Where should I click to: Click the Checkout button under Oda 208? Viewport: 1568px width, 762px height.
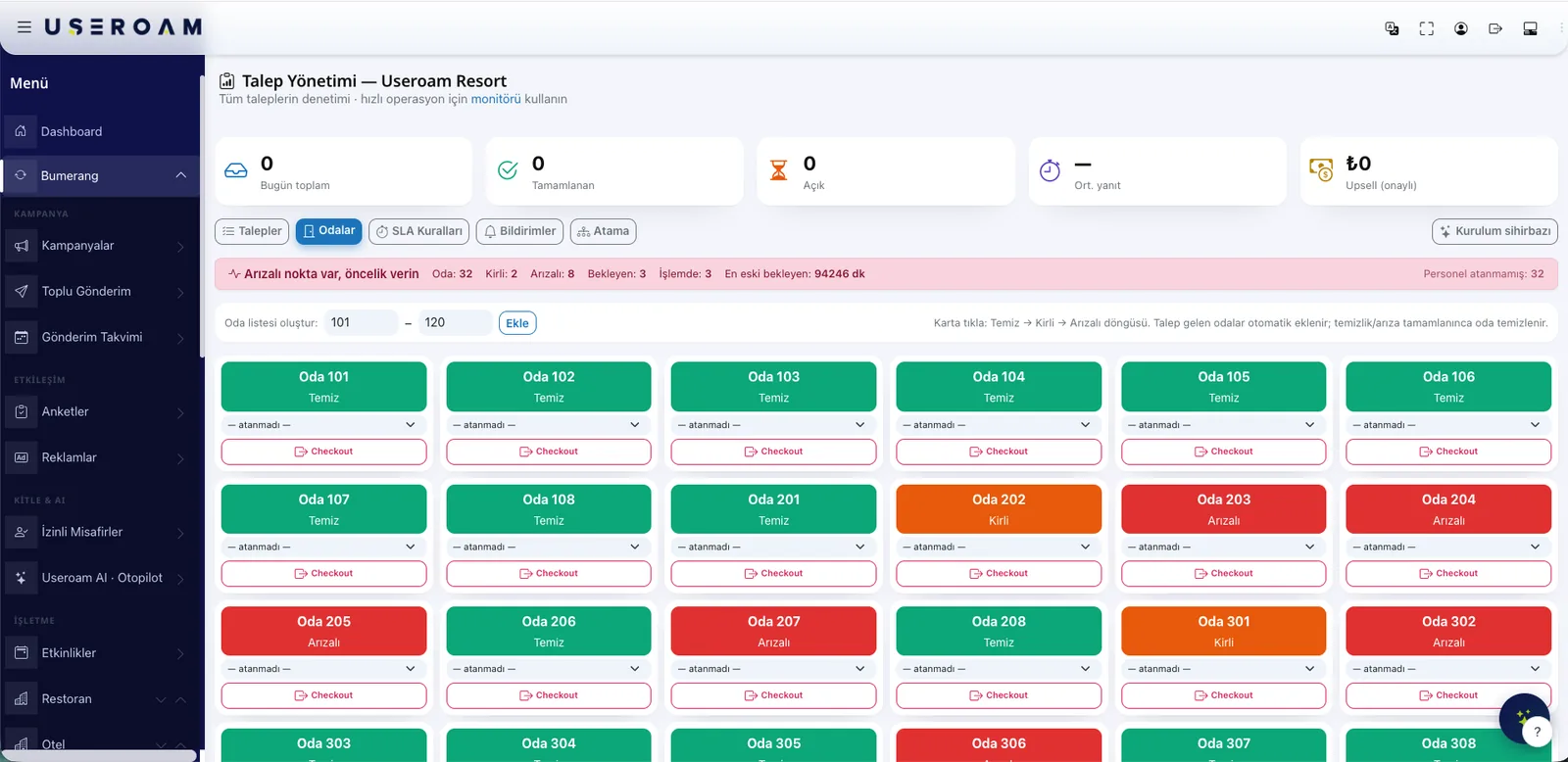999,695
